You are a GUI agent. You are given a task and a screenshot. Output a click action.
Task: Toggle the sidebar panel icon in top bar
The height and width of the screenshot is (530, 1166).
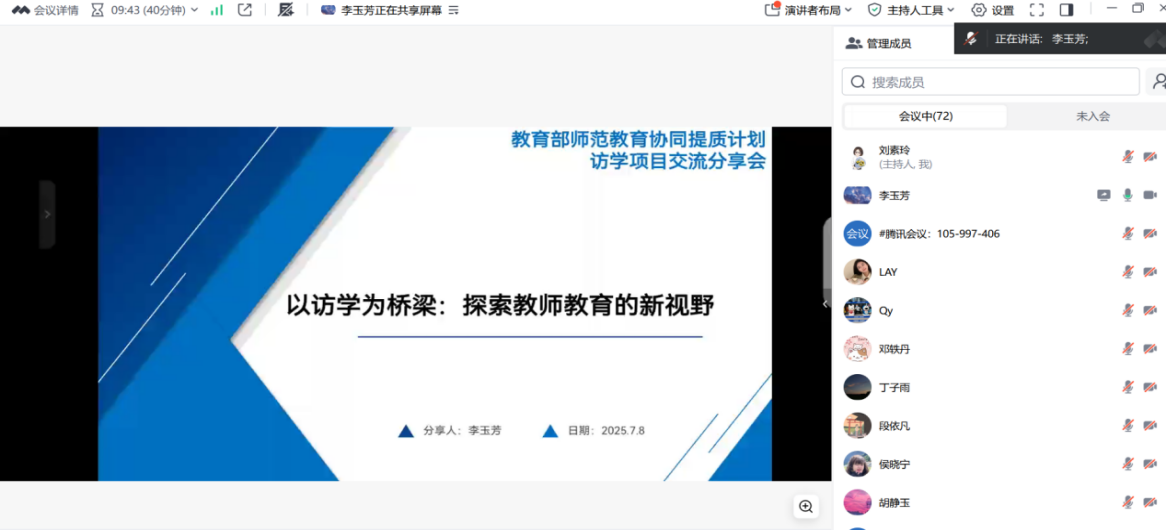pyautogui.click(x=1066, y=10)
